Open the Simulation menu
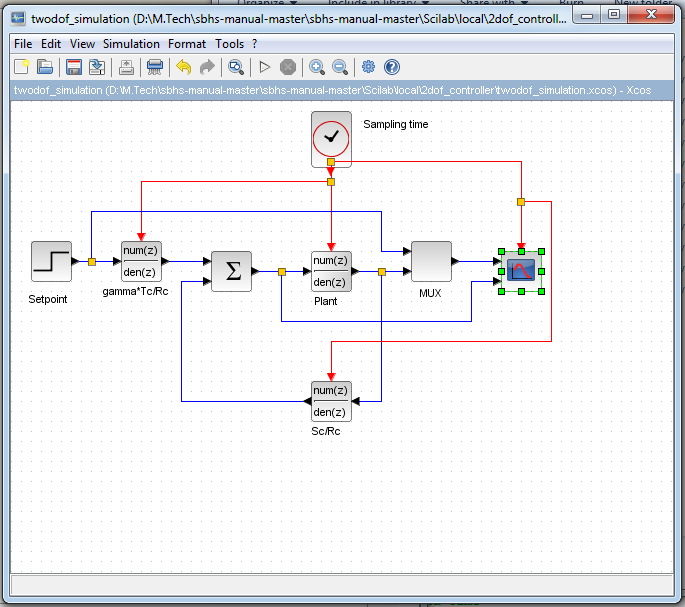This screenshot has height=607, width=685. point(131,44)
